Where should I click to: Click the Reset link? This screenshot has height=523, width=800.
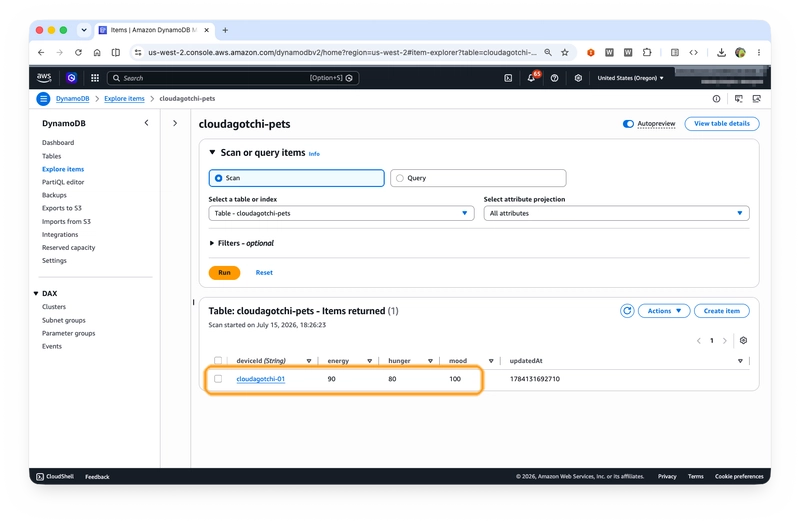tap(264, 272)
